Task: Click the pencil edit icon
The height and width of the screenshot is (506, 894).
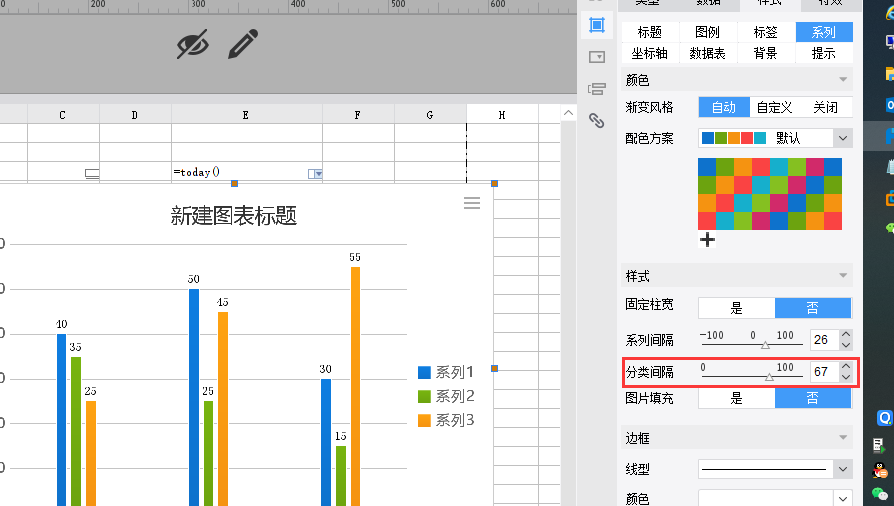Action: pyautogui.click(x=243, y=45)
